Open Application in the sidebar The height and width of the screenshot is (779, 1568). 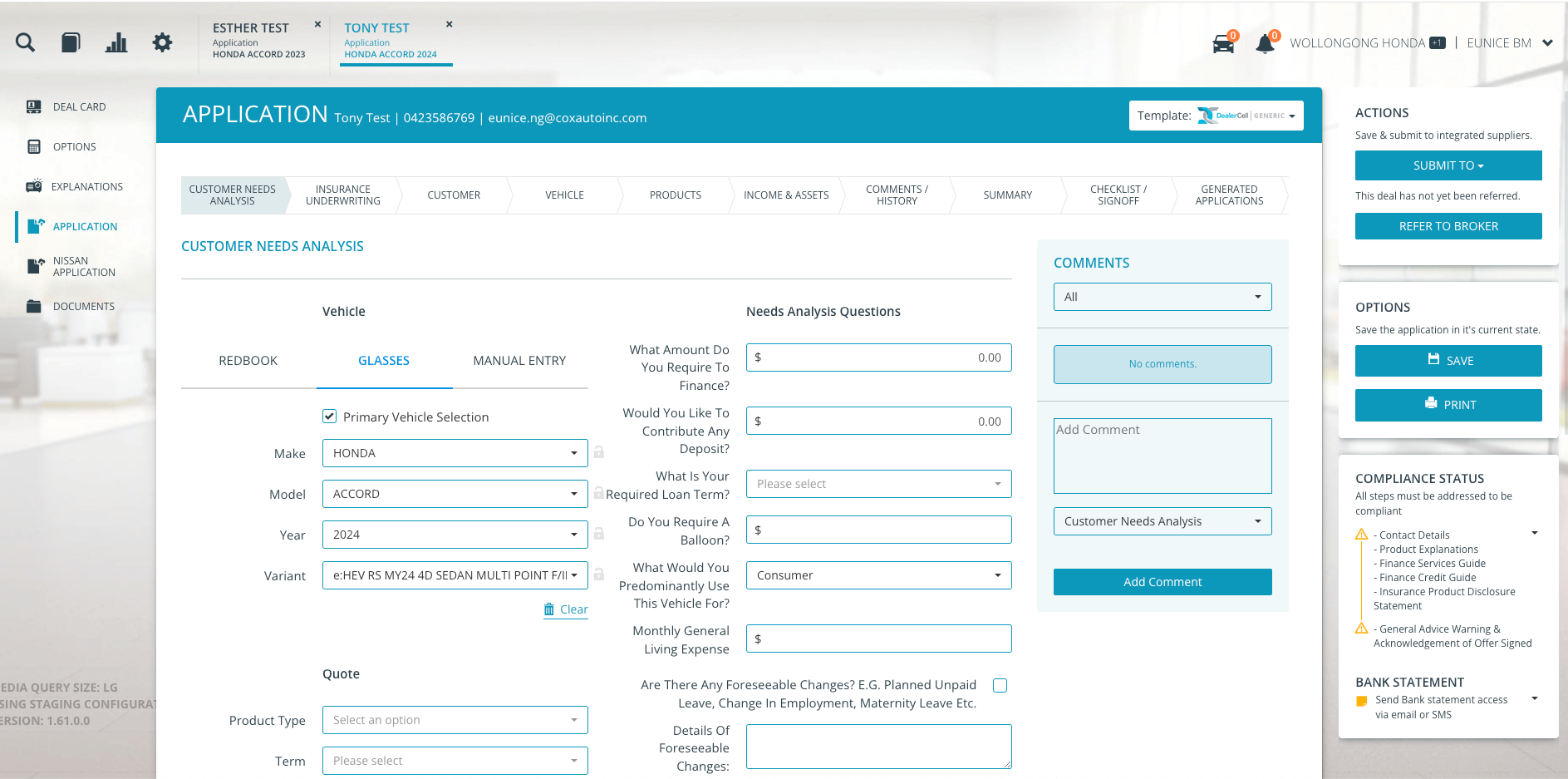85,227
